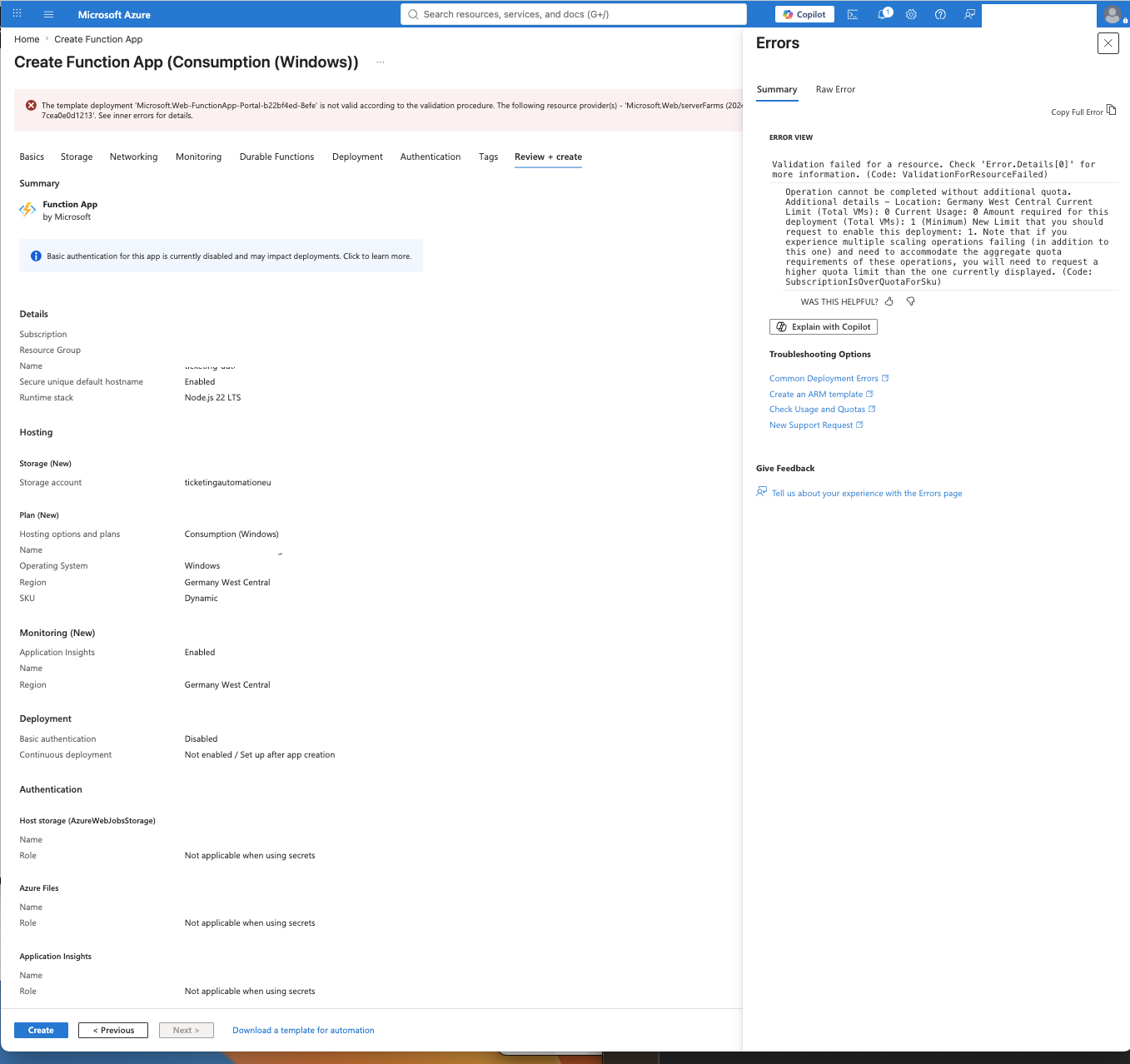Click the 'Disabled' basic authentication value
Screen dimensions: 1130x1064
click(x=201, y=738)
